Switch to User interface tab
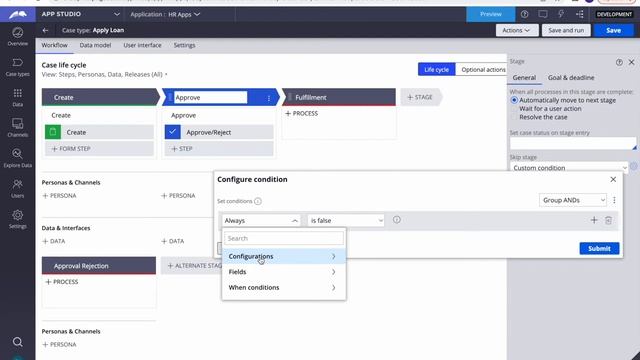The height and width of the screenshot is (360, 640). click(142, 45)
